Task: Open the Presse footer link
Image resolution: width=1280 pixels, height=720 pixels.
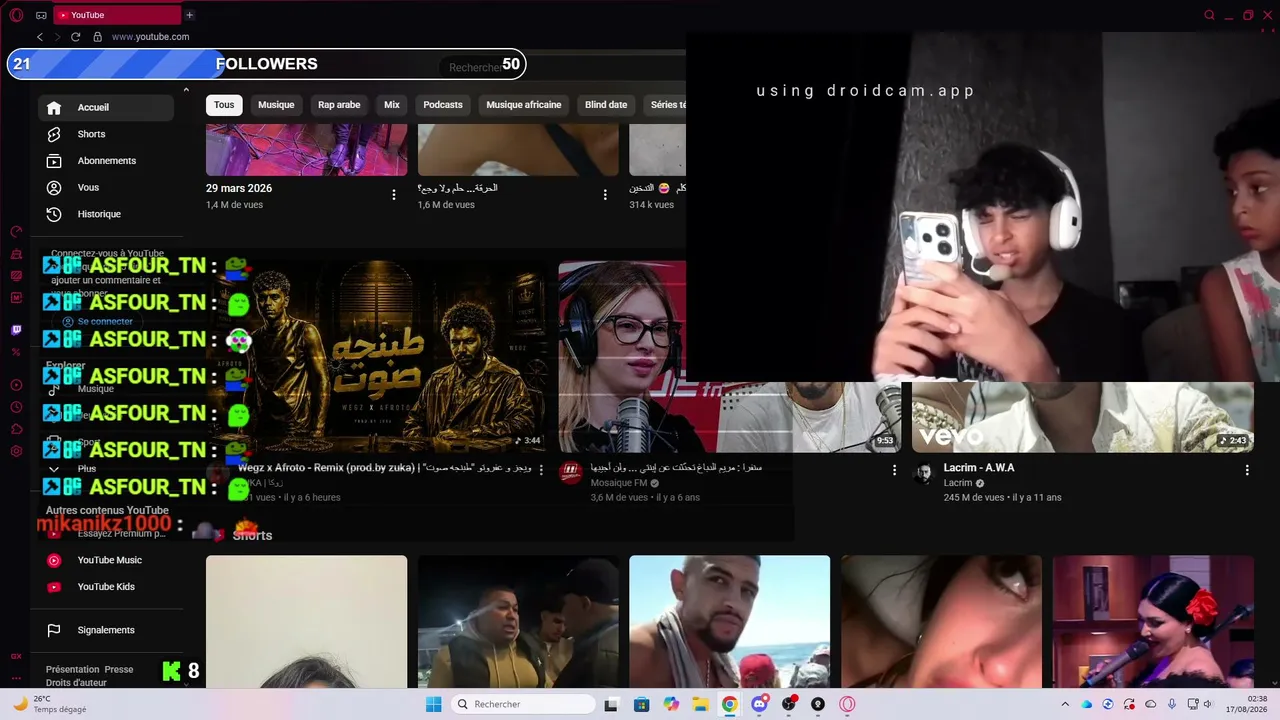Action: pyautogui.click(x=119, y=669)
